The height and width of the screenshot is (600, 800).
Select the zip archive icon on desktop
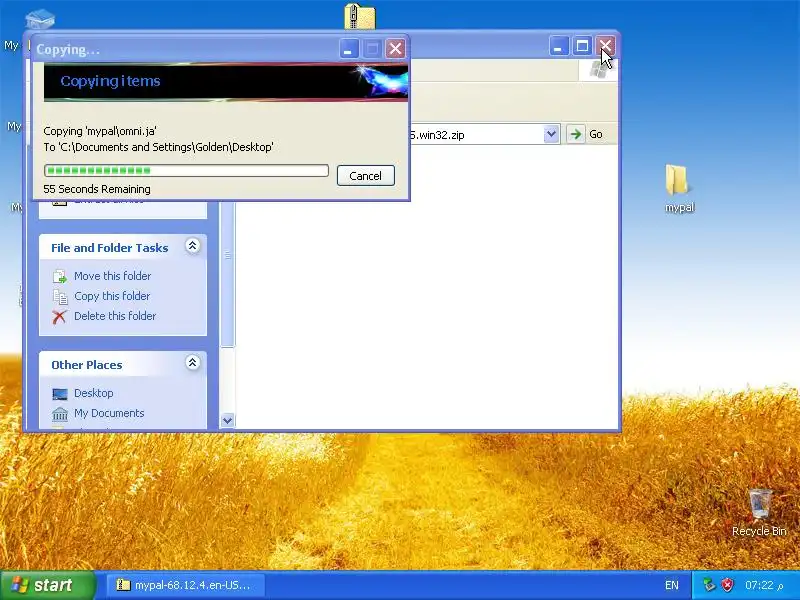click(360, 15)
